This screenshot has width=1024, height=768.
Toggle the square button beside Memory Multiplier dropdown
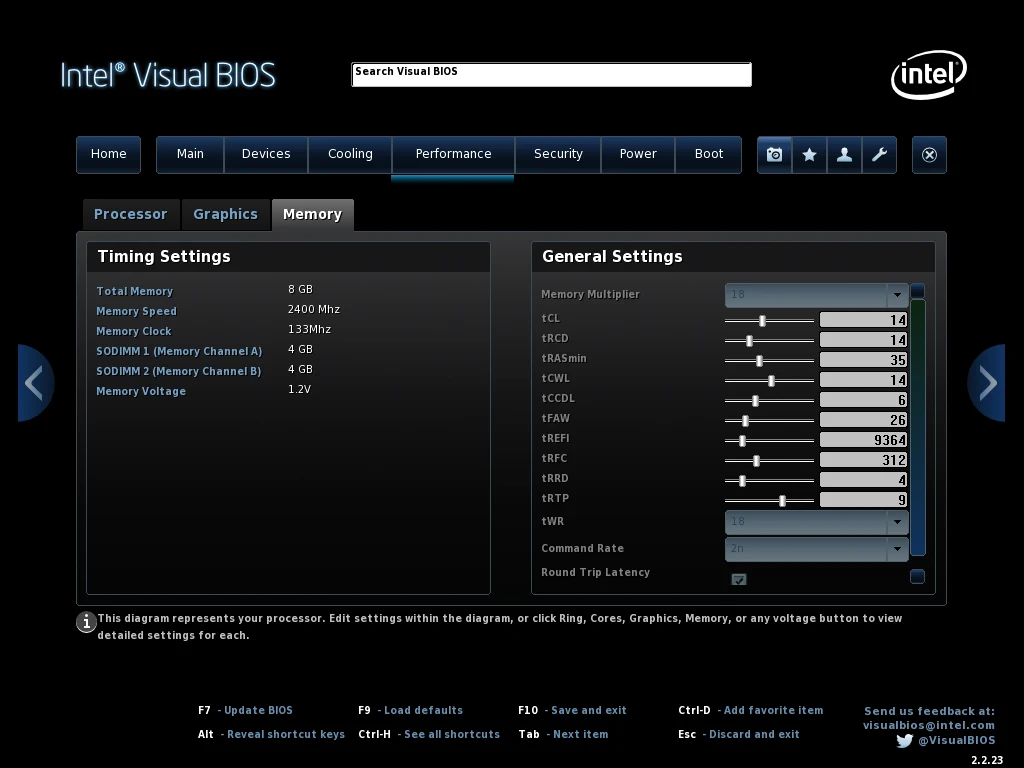pos(917,291)
